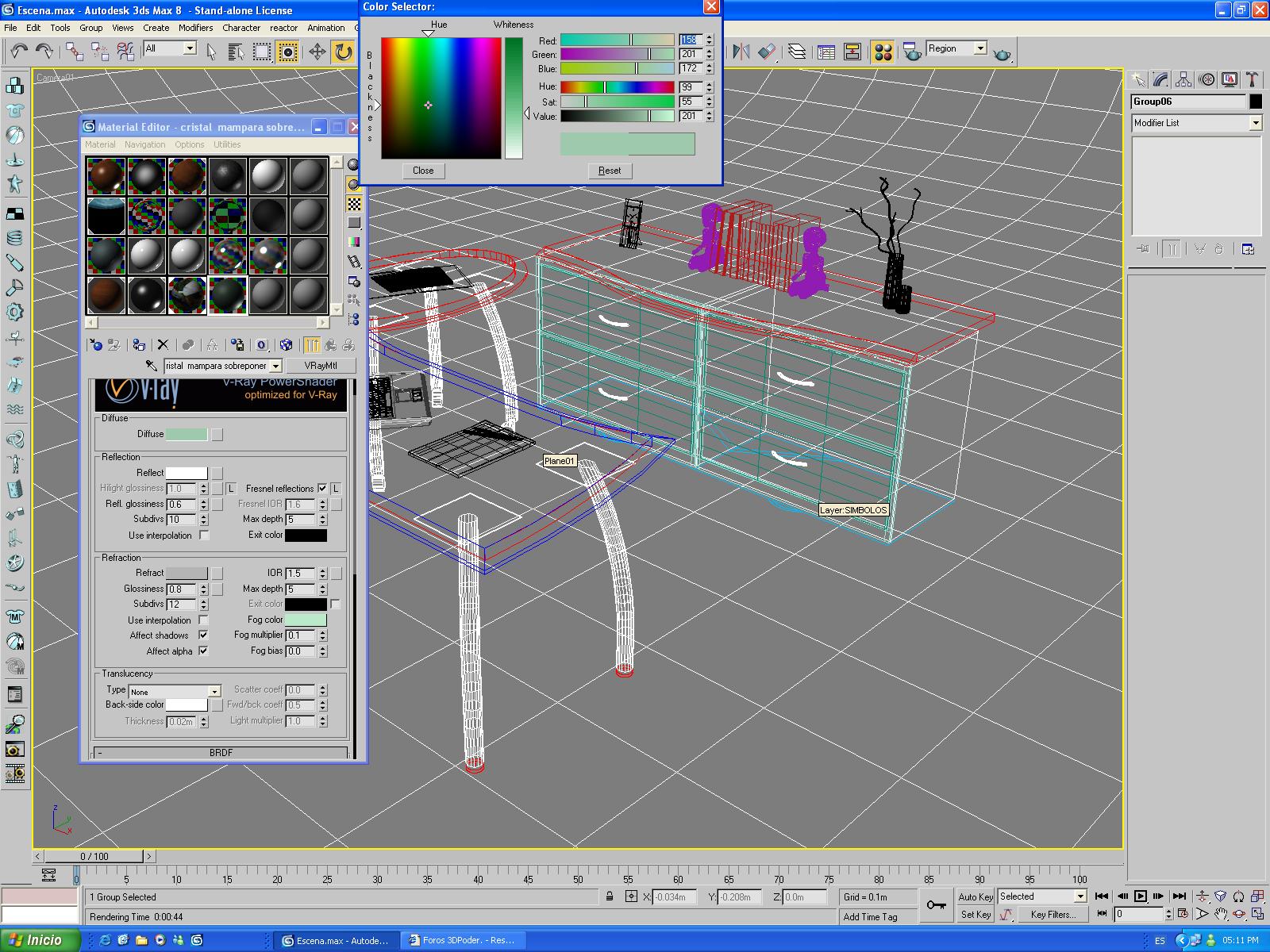1270x952 pixels.
Task: Open Key Filters dialog
Action: [1053, 915]
